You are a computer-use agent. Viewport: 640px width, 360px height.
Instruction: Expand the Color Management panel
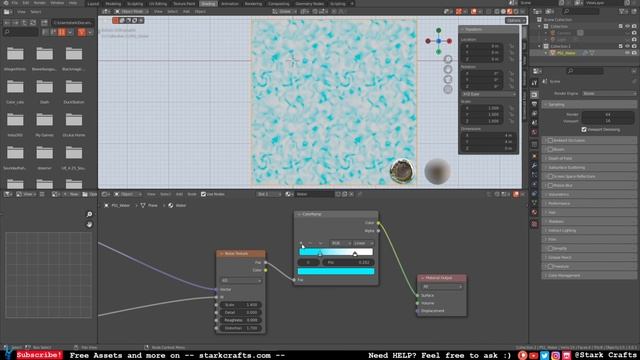(589, 276)
